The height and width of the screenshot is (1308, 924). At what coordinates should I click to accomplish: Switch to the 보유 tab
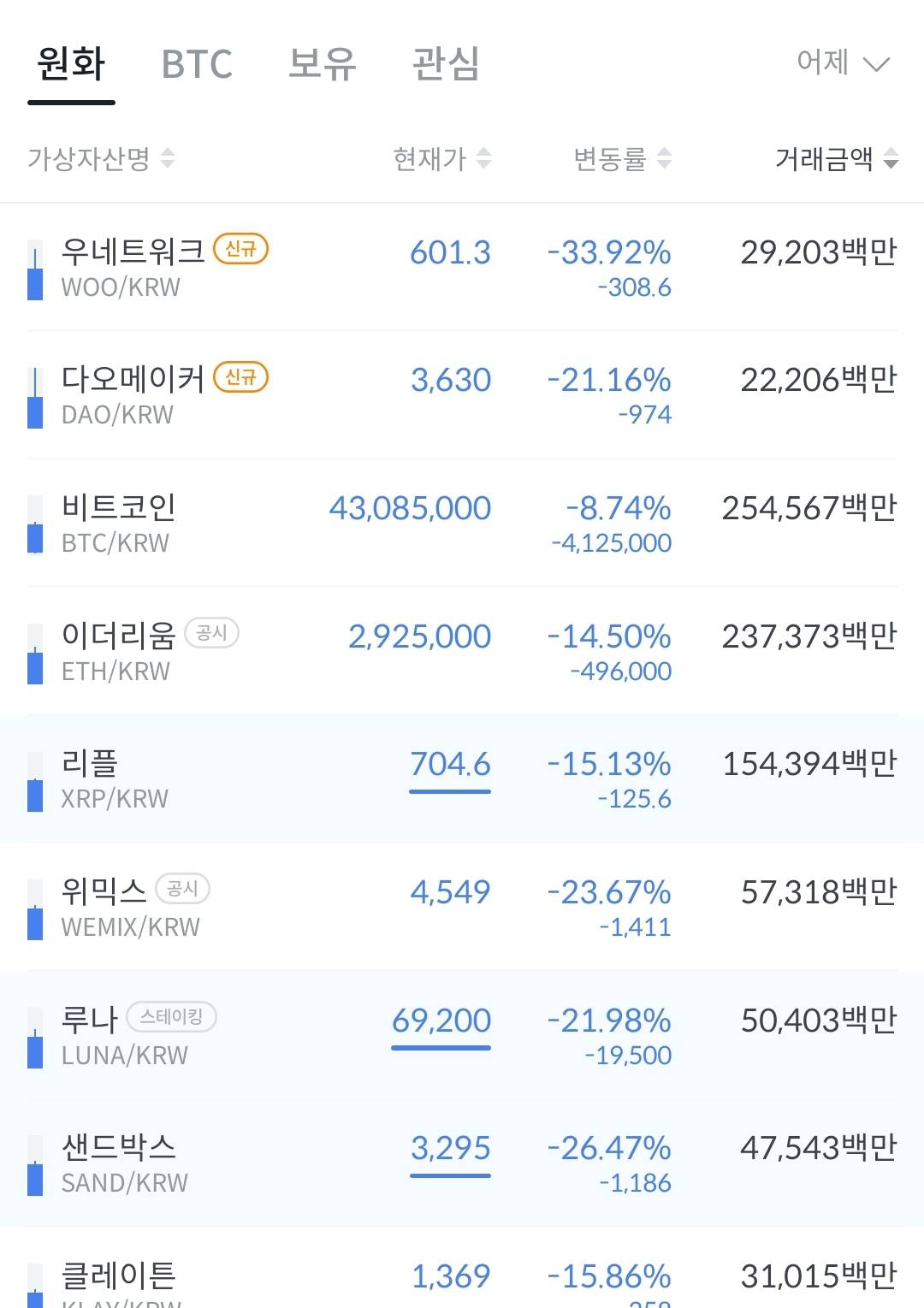click(322, 64)
